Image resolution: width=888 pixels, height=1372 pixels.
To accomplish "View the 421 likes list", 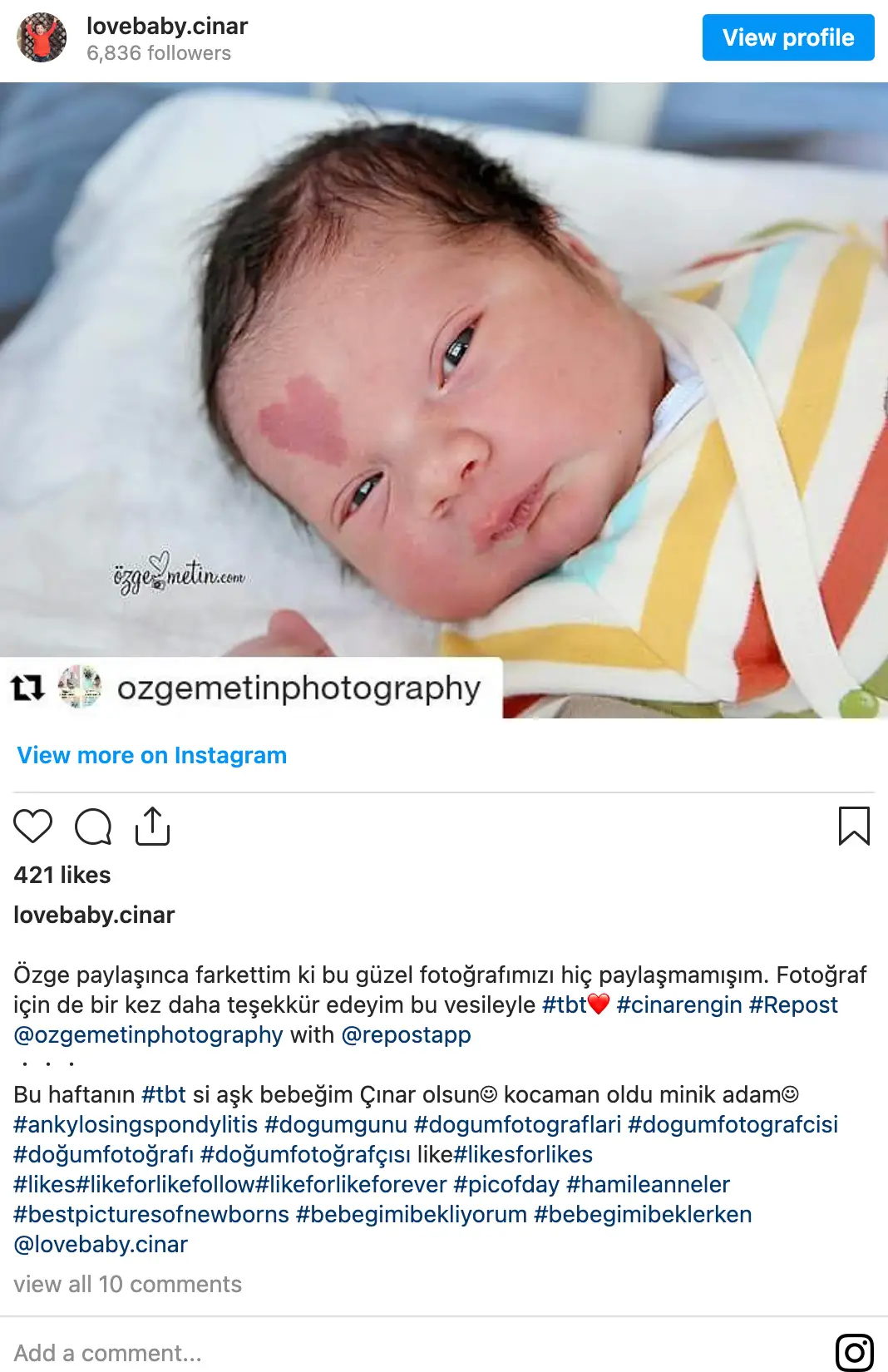I will click(x=62, y=875).
